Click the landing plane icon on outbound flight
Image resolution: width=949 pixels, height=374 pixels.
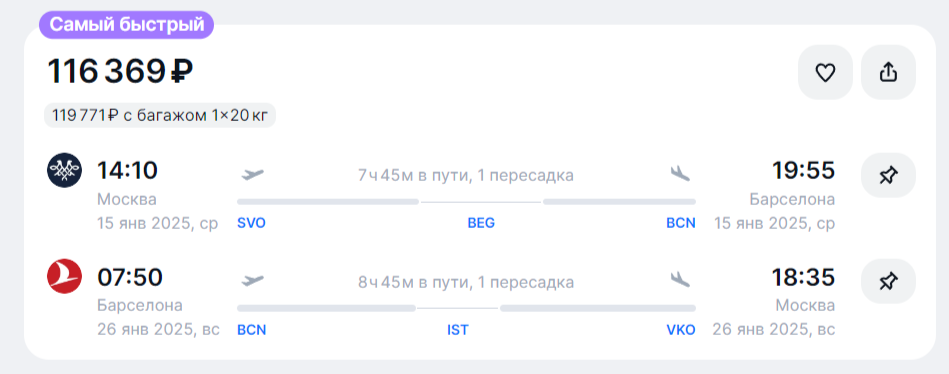(x=680, y=174)
